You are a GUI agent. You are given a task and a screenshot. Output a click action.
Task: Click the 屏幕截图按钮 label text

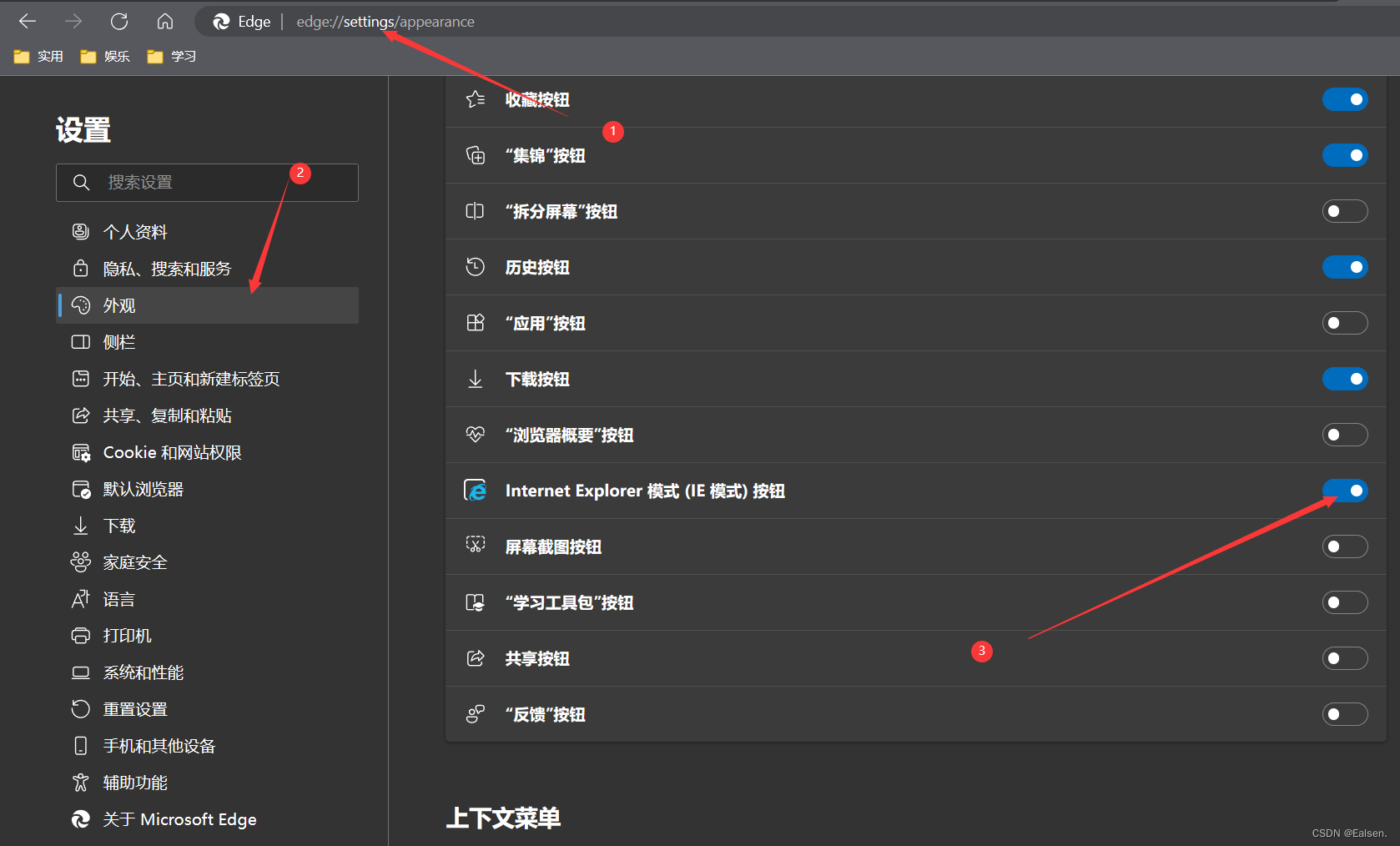[553, 546]
